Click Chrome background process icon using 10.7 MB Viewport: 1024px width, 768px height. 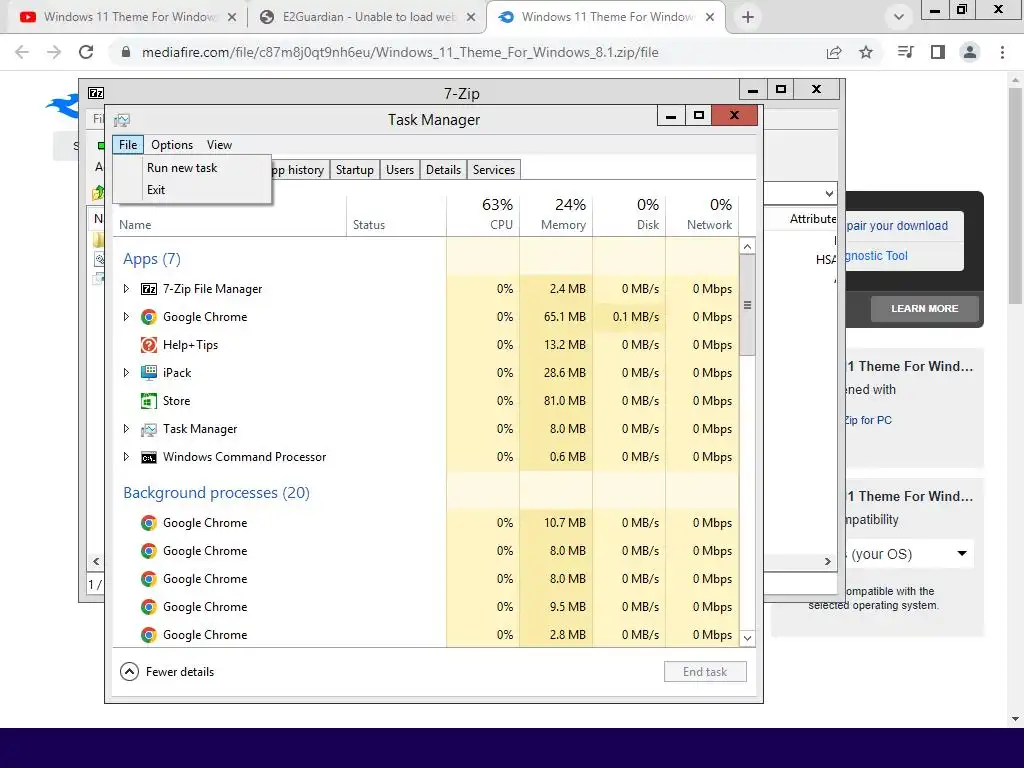click(149, 523)
